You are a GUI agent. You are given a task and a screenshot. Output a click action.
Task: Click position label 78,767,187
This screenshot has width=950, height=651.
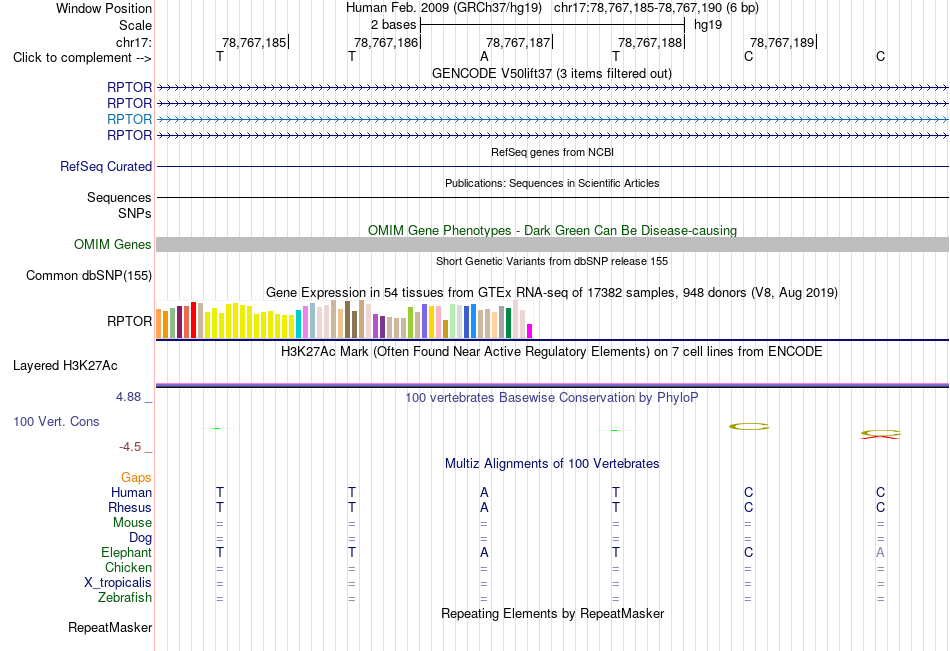pyautogui.click(x=518, y=42)
